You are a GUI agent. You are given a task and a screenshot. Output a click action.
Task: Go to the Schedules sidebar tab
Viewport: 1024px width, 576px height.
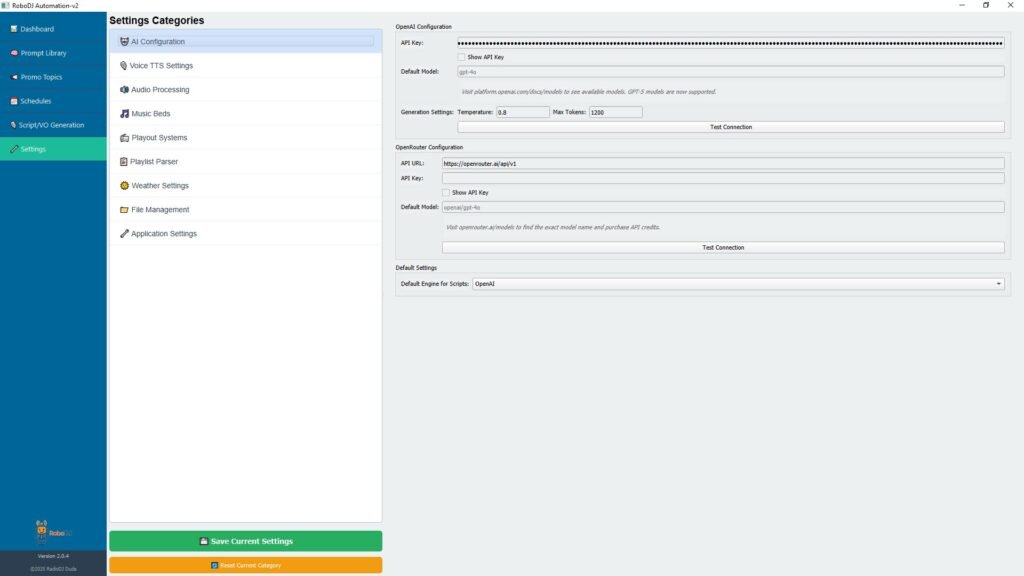click(35, 101)
